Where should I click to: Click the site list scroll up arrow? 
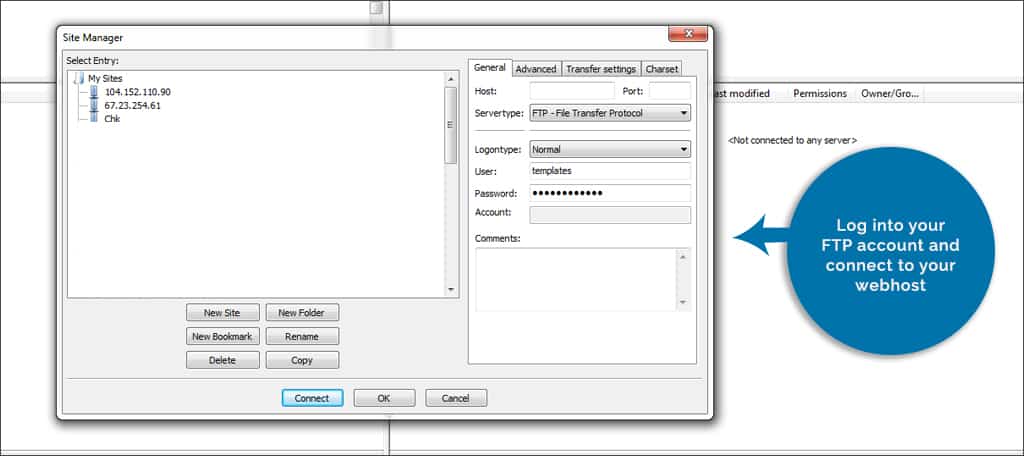click(x=451, y=79)
